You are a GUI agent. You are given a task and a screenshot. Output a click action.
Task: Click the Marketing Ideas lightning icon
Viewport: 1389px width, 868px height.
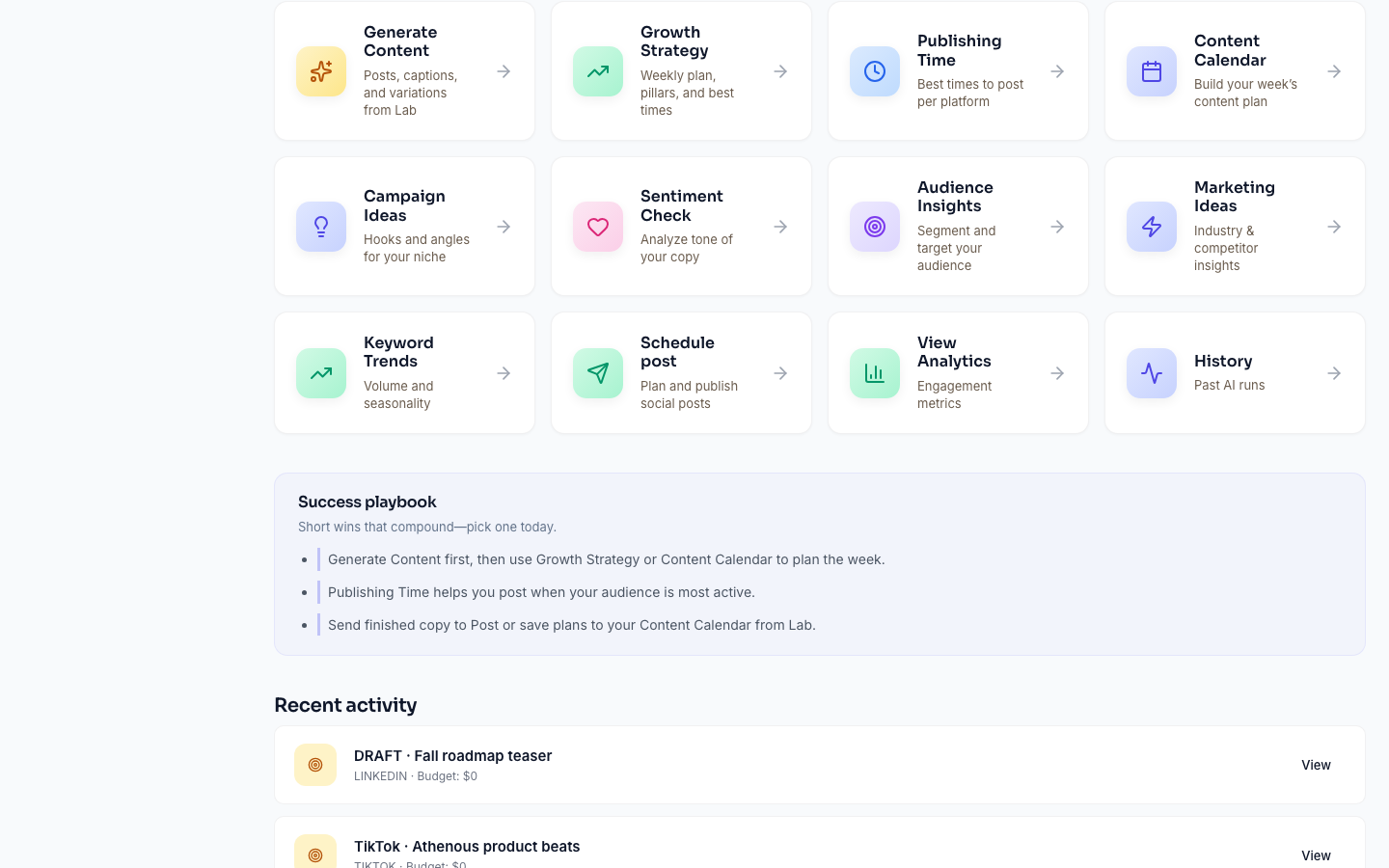pyautogui.click(x=1152, y=227)
